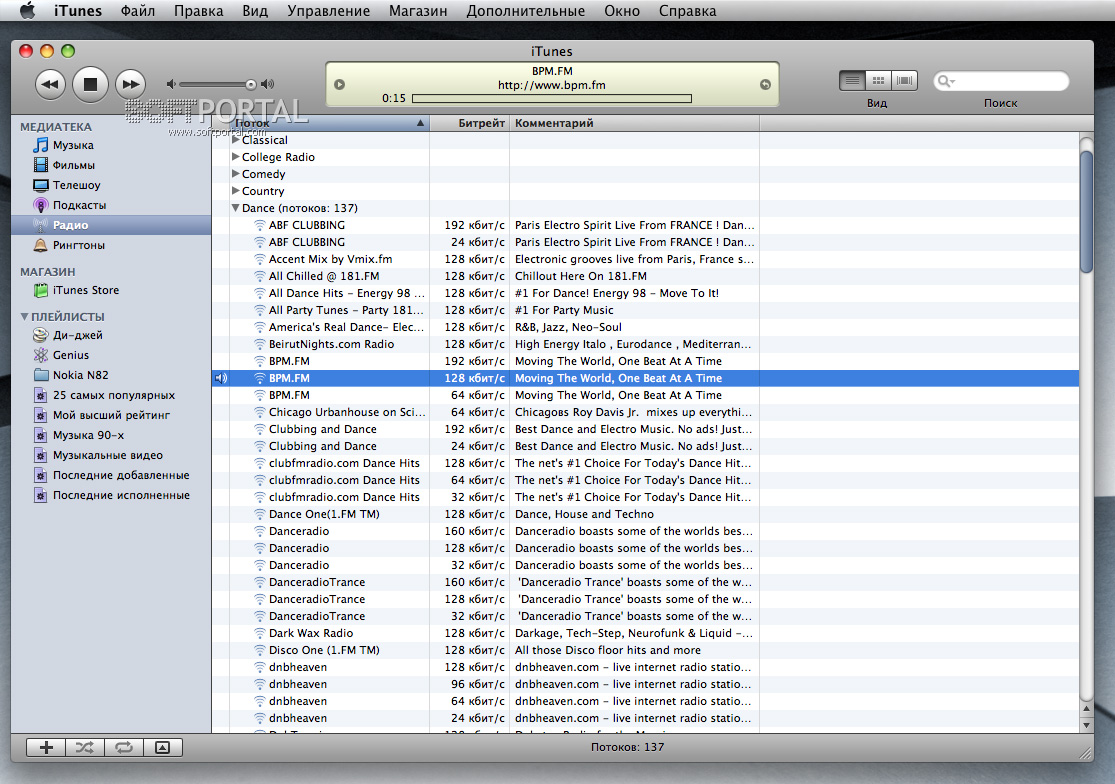The image size is (1115, 784).
Task: Open Рингтоны in sidebar
Action: pos(79,245)
